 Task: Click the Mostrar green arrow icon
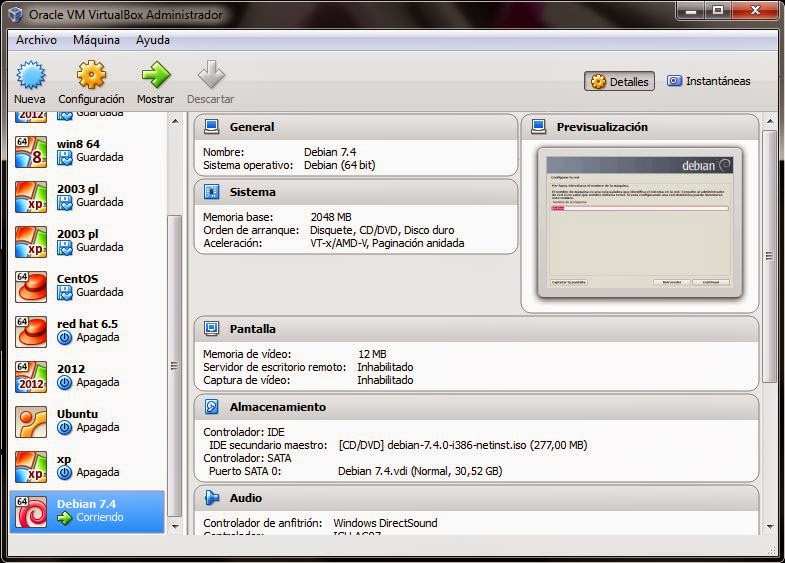[x=156, y=75]
